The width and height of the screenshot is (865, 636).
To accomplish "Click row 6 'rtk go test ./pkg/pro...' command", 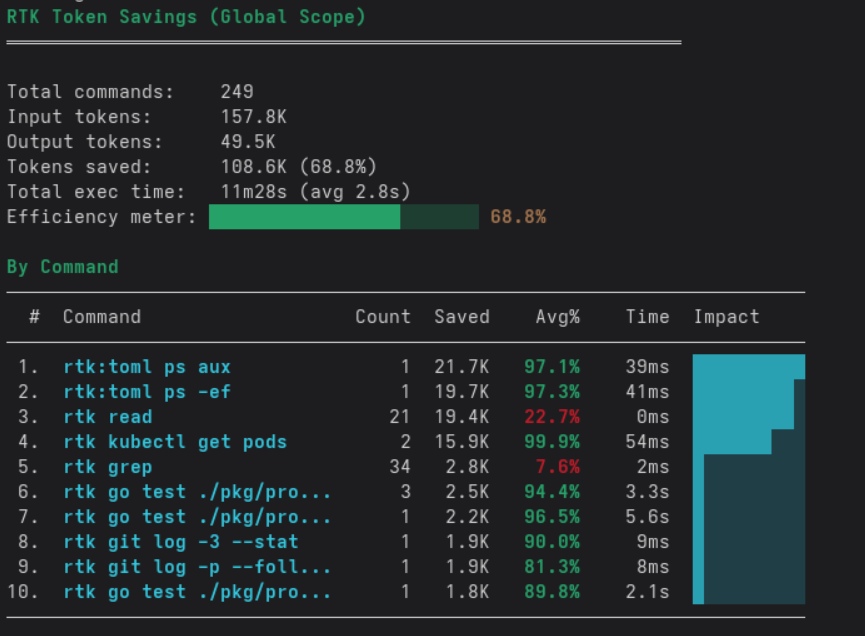I will [197, 491].
